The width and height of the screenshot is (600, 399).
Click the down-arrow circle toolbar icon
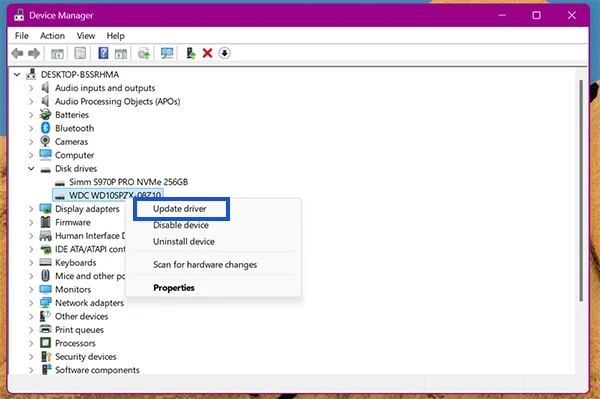click(x=225, y=53)
